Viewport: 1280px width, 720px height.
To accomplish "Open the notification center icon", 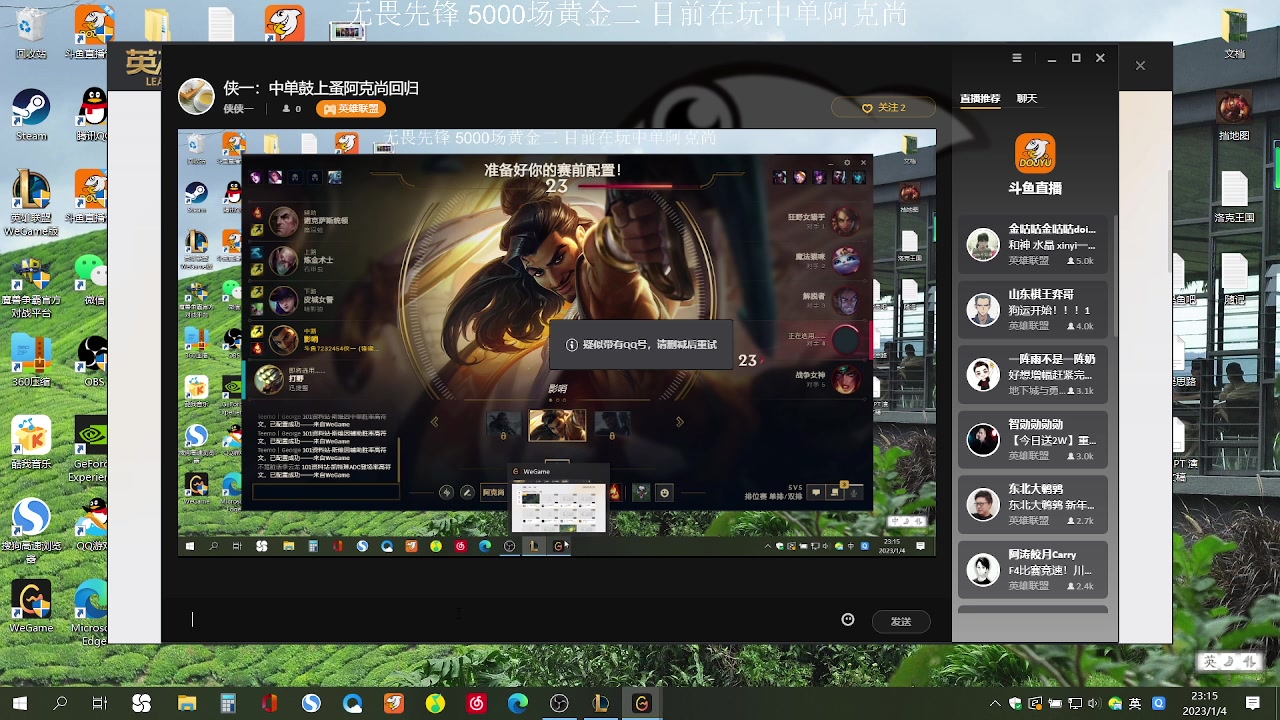I will (x=1253, y=703).
